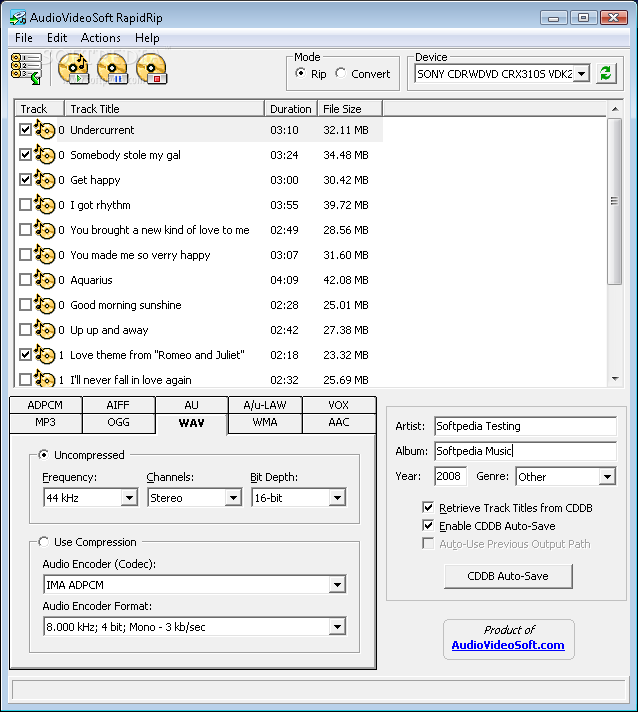
Task: Switch to the AU format tab
Action: point(192,405)
